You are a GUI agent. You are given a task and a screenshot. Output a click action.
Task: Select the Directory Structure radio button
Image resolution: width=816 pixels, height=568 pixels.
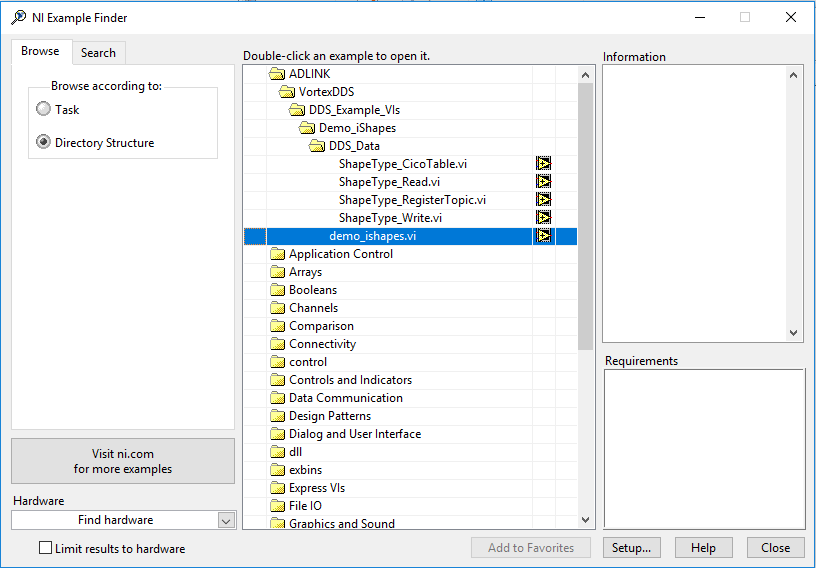point(43,142)
